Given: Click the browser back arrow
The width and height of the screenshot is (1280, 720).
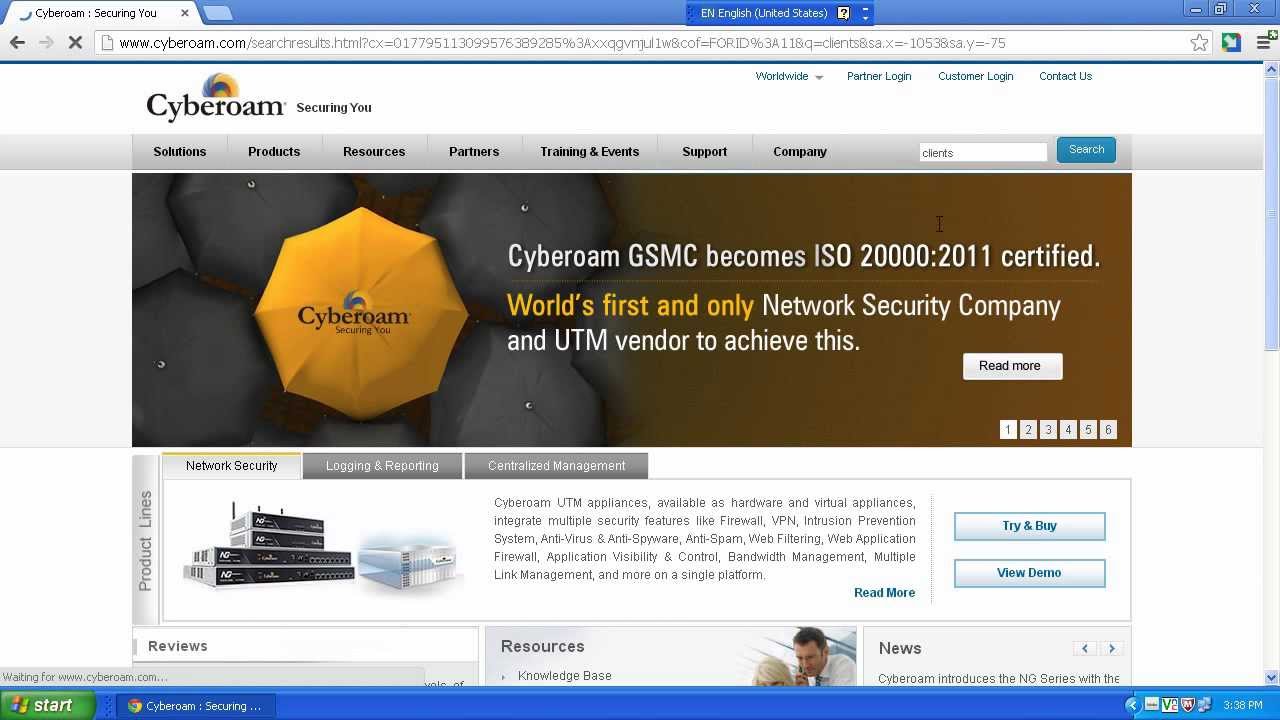Looking at the screenshot, I should point(17,42).
